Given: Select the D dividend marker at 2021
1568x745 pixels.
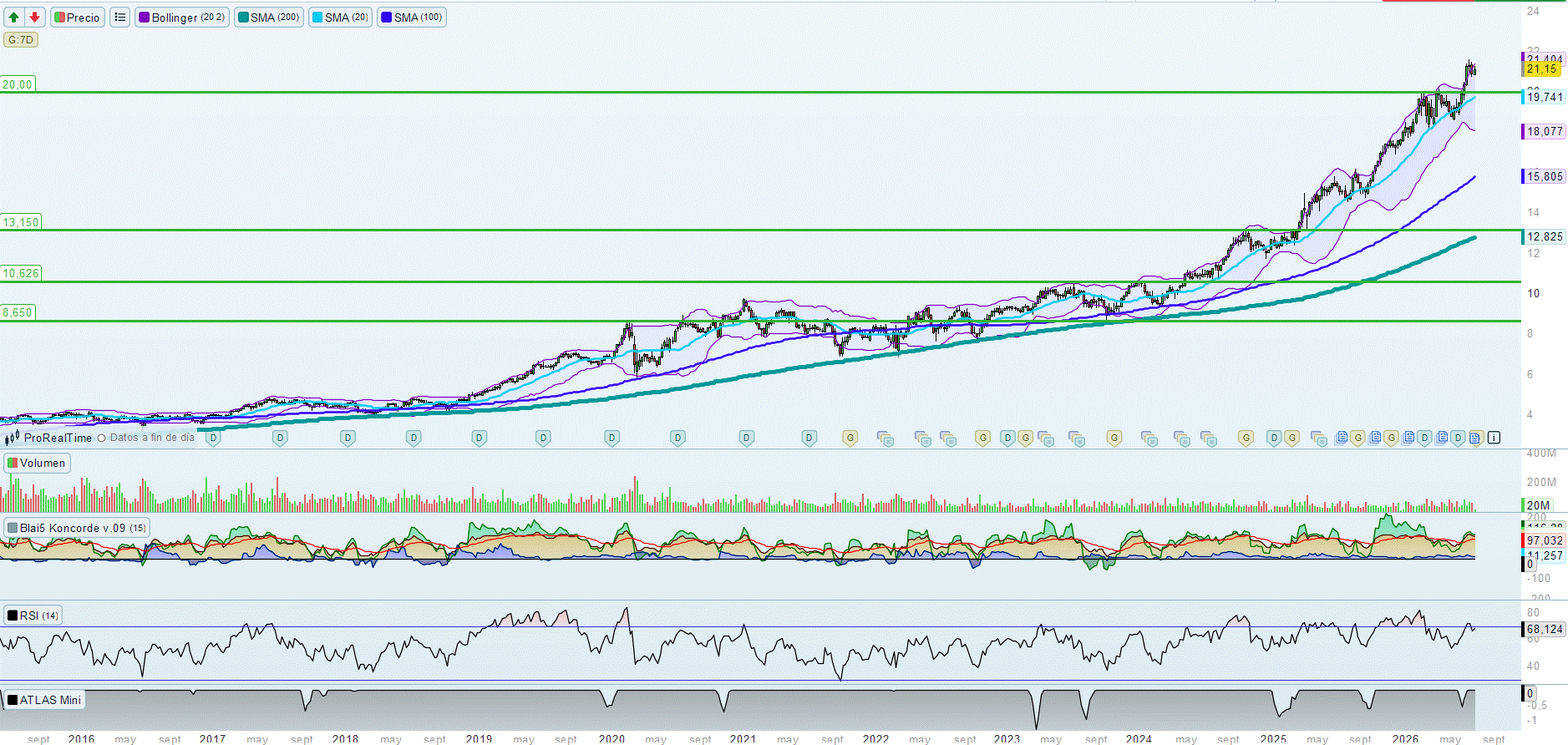Looking at the screenshot, I should tap(747, 438).
